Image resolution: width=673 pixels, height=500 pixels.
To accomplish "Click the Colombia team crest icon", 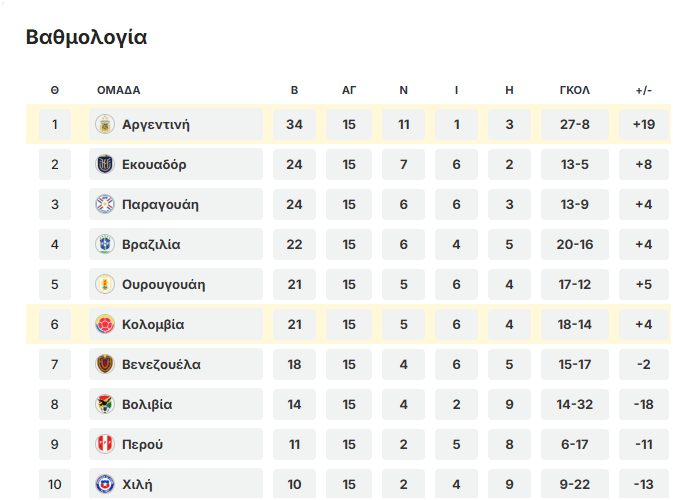I will click(x=105, y=325).
